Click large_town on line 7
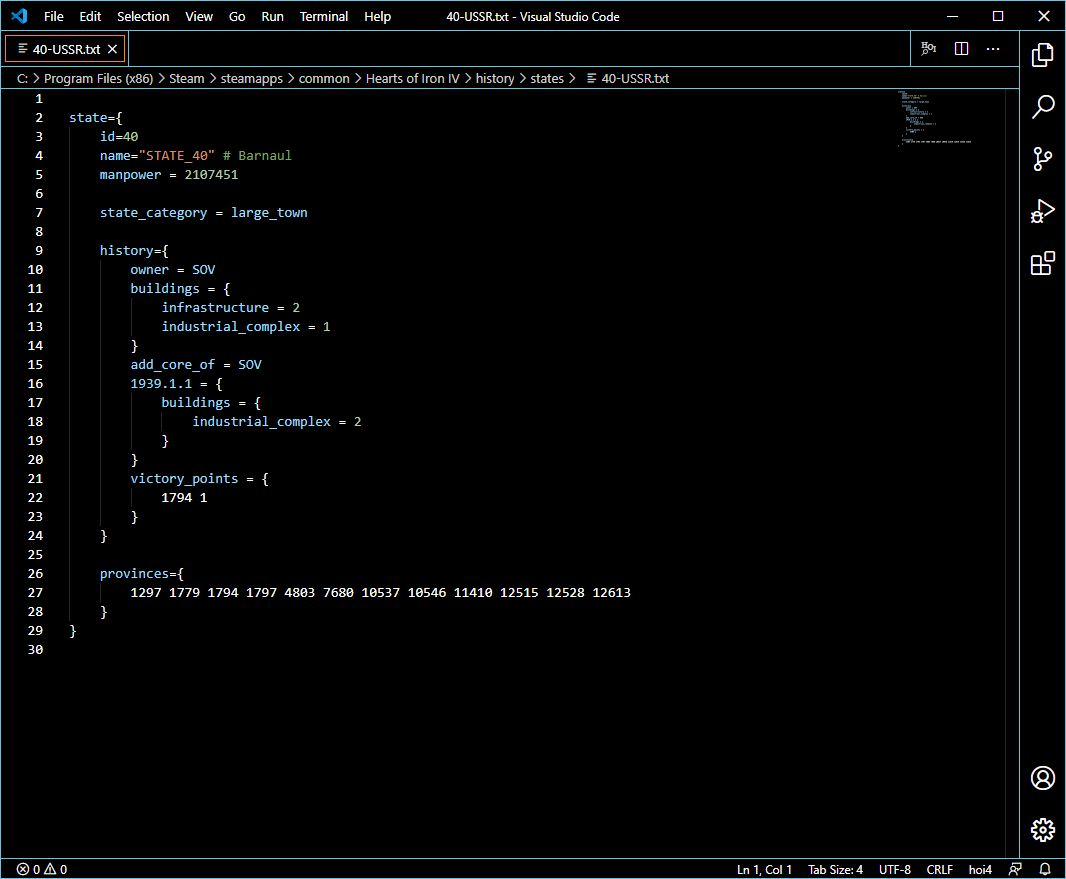Image resolution: width=1066 pixels, height=879 pixels. pyautogui.click(x=269, y=213)
